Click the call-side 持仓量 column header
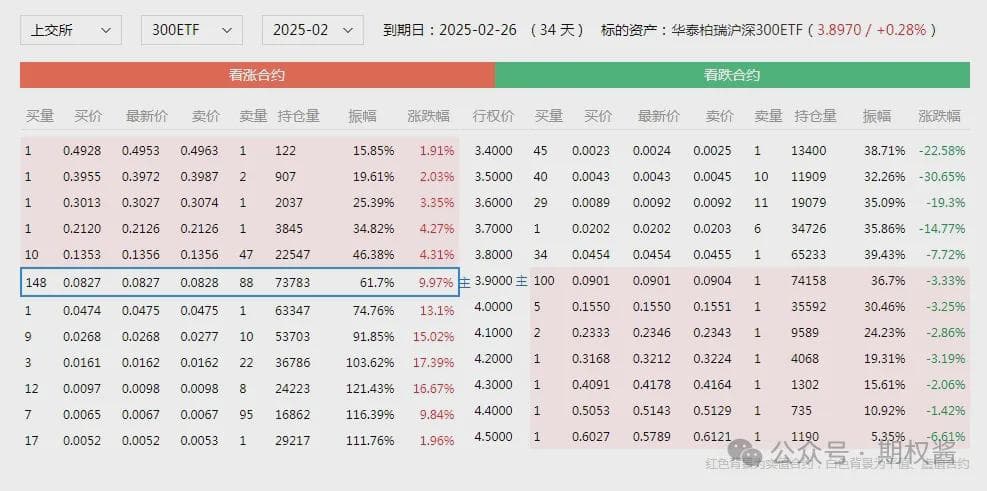Image resolution: width=987 pixels, height=491 pixels. (x=298, y=116)
